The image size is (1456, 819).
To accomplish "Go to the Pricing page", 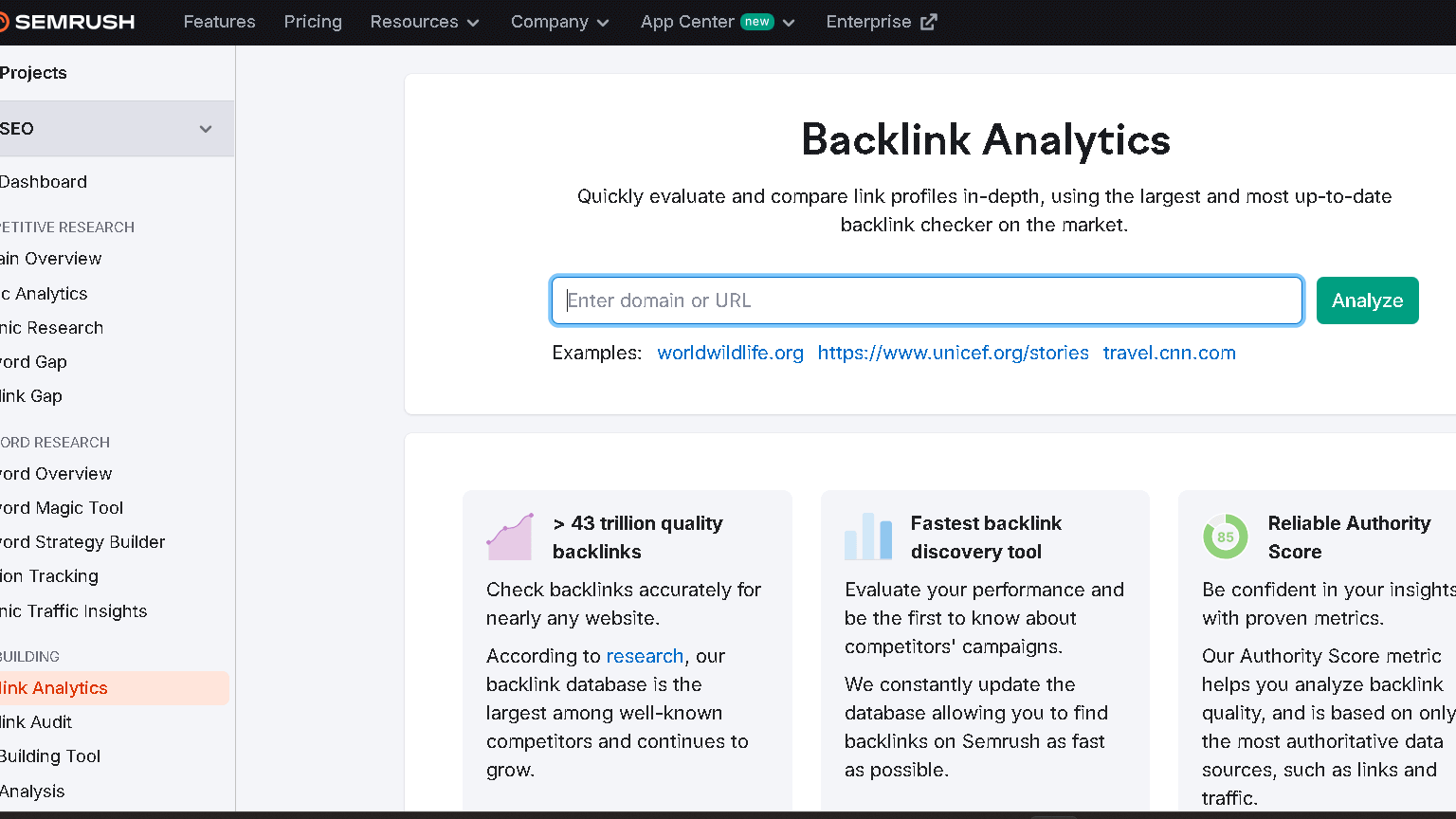I will [x=313, y=22].
